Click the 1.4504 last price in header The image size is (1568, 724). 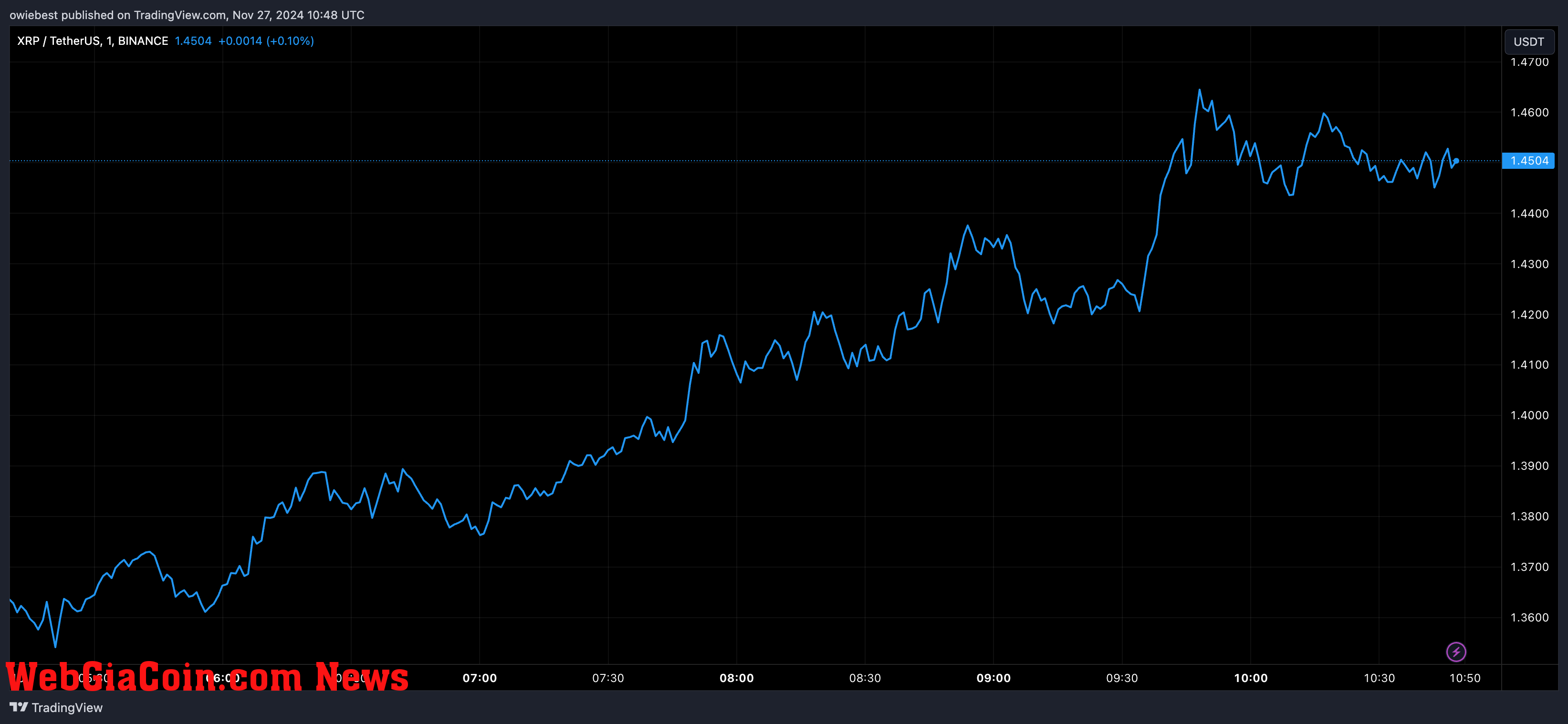(x=193, y=41)
